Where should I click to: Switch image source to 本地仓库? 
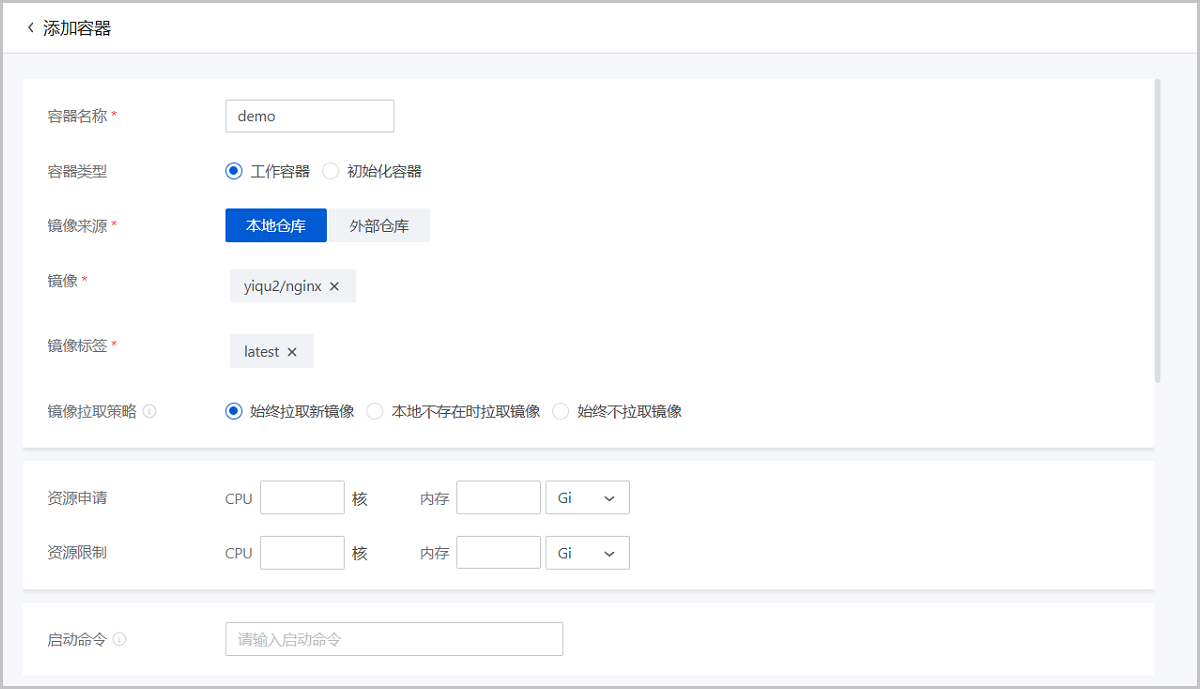277,226
